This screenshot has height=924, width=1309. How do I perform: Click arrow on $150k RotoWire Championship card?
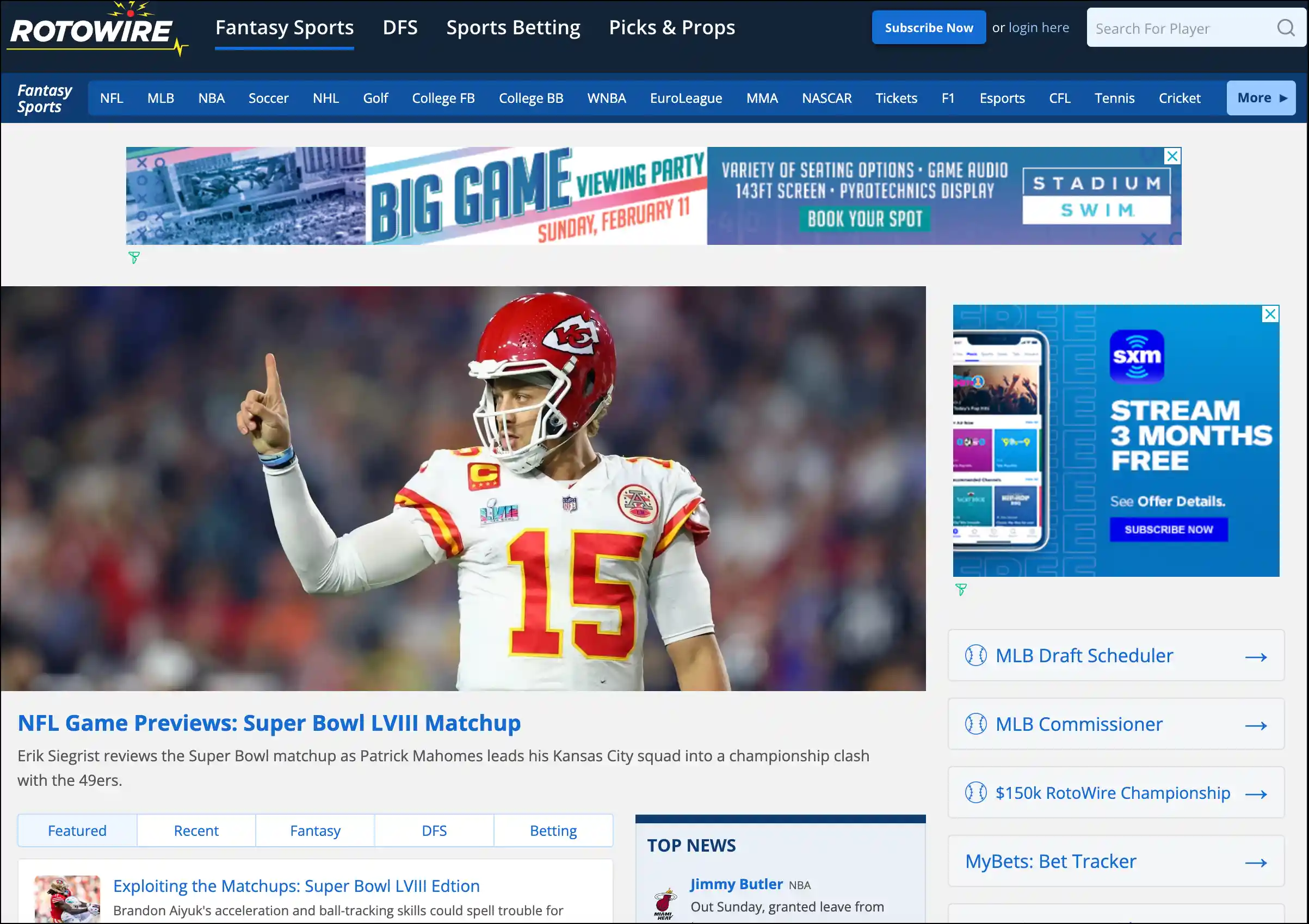pyautogui.click(x=1256, y=794)
